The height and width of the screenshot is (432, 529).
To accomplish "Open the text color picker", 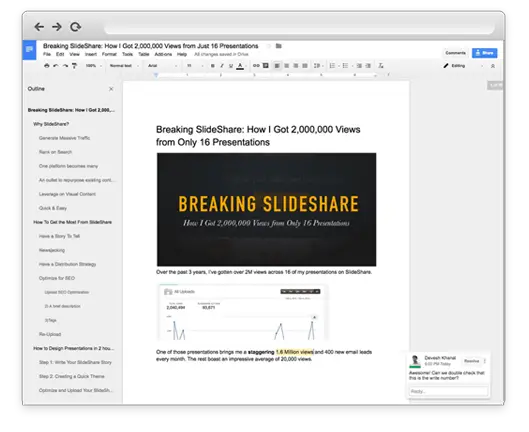I will (240, 66).
